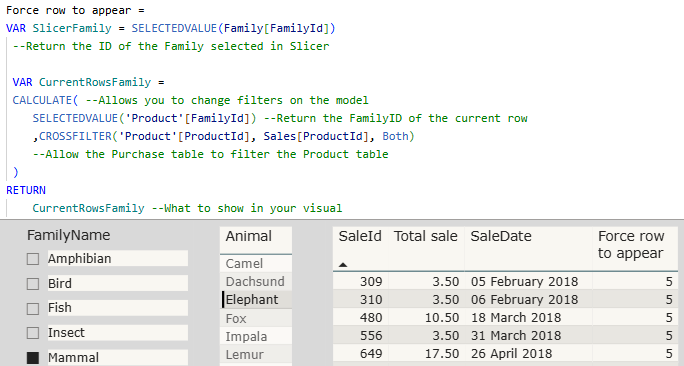Screen dimensions: 684x366
Task: Place cursor on measure name line 'Force row to appear ='
Action: (x=75, y=10)
